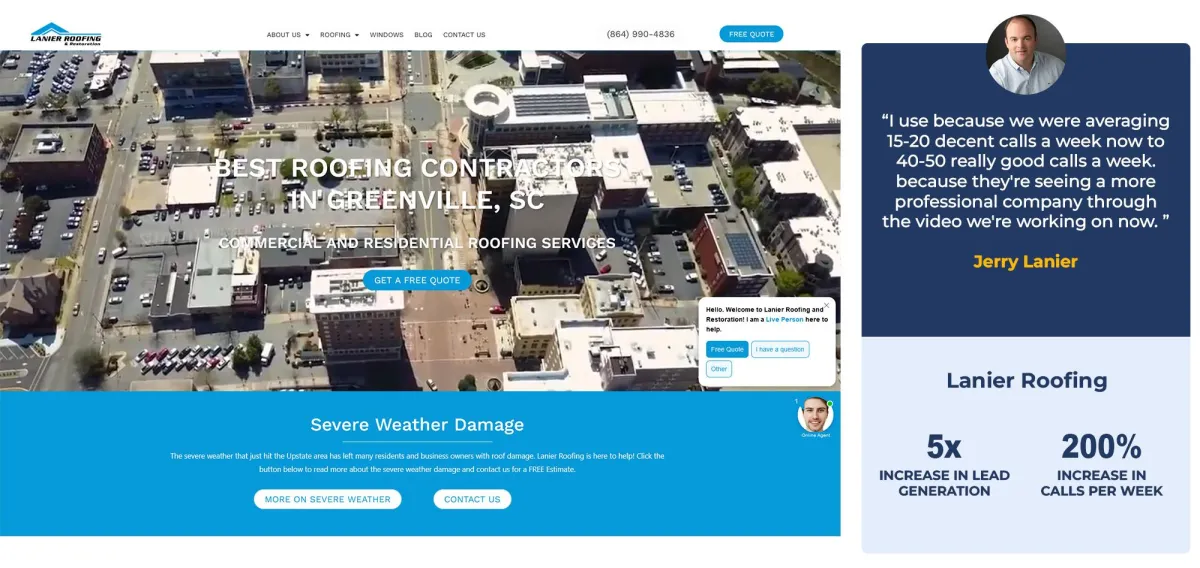Click Commercial and Residential Roofing Services text
Viewport: 1200px width, 568px height.
point(417,243)
